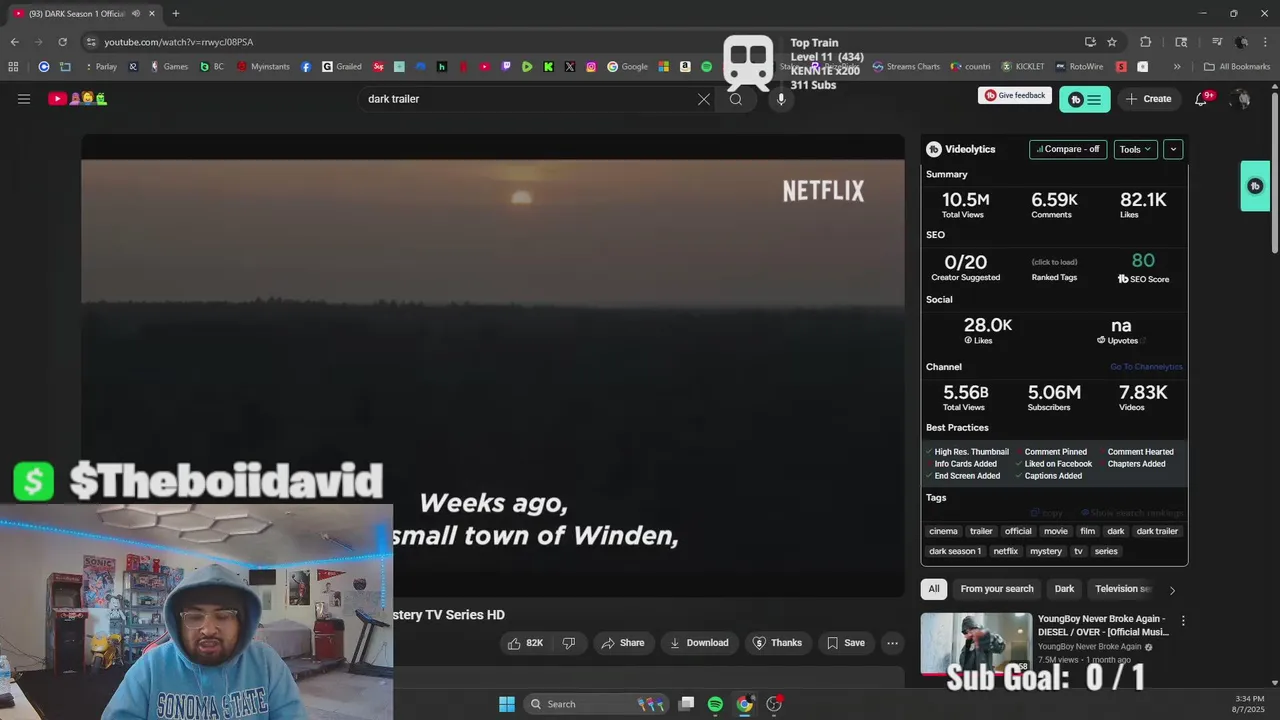Click the cinema tag chip
This screenshot has width=1280, height=720.
pos(943,531)
